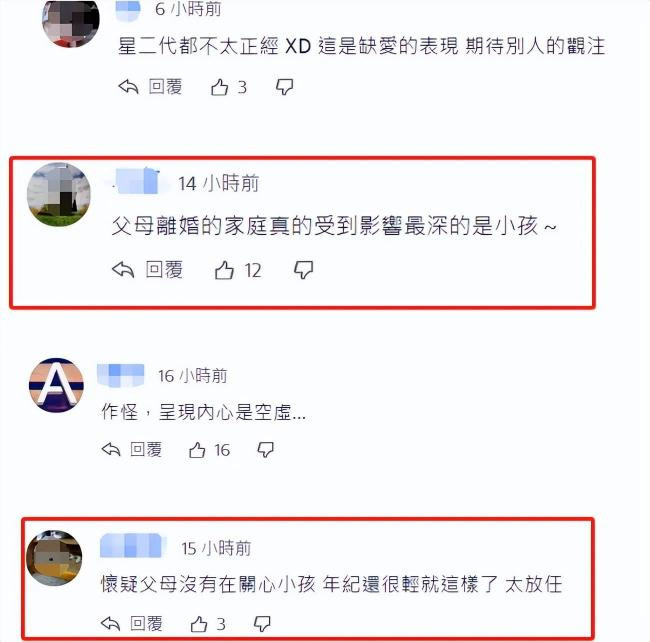Reply arrow on 15 小時前 comment
This screenshot has height=642, width=650.
click(x=110, y=623)
